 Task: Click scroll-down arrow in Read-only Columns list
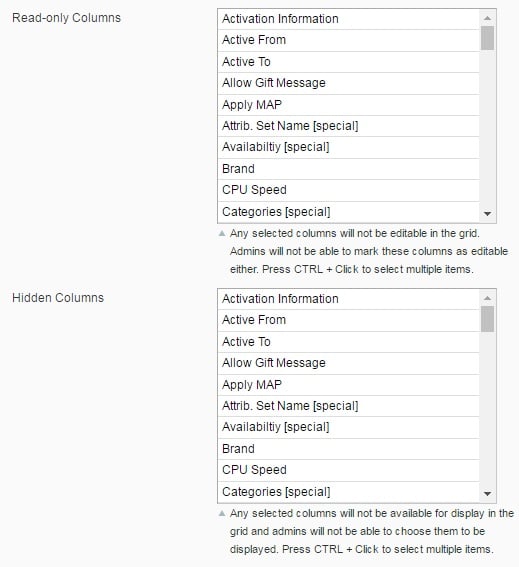click(x=487, y=214)
